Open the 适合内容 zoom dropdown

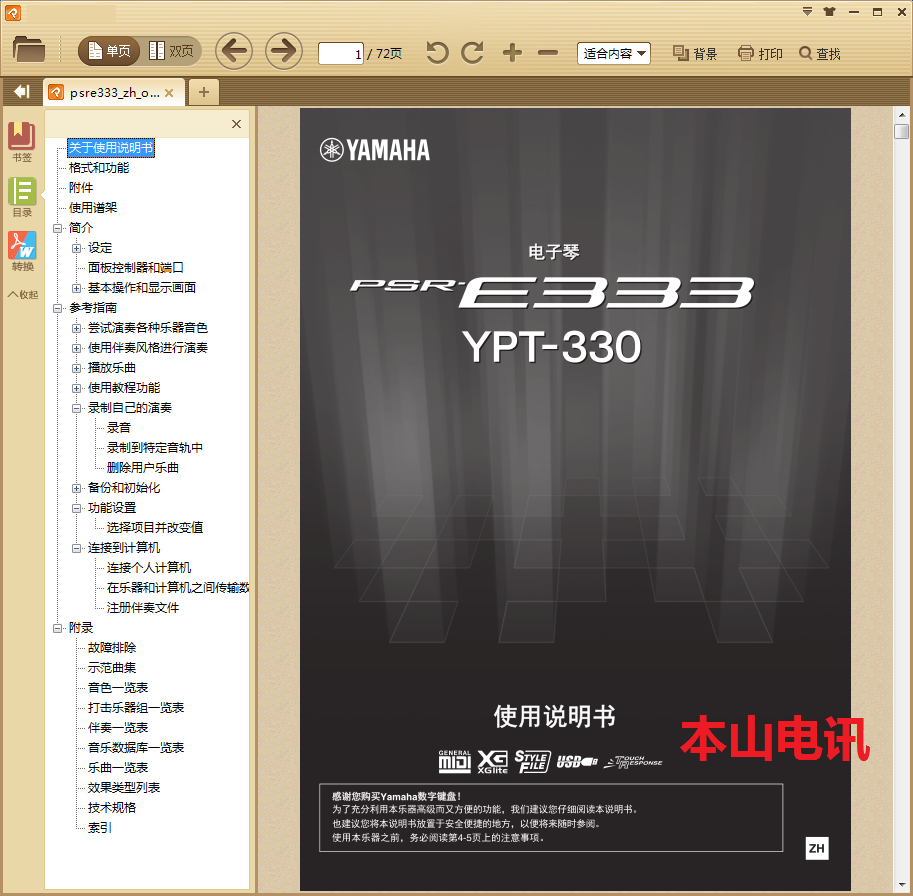tap(613, 54)
